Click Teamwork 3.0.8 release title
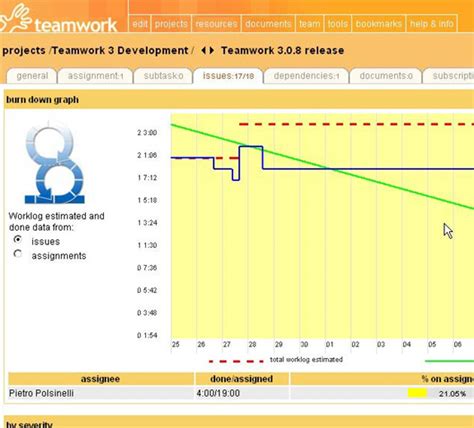The image size is (474, 428). [282, 51]
